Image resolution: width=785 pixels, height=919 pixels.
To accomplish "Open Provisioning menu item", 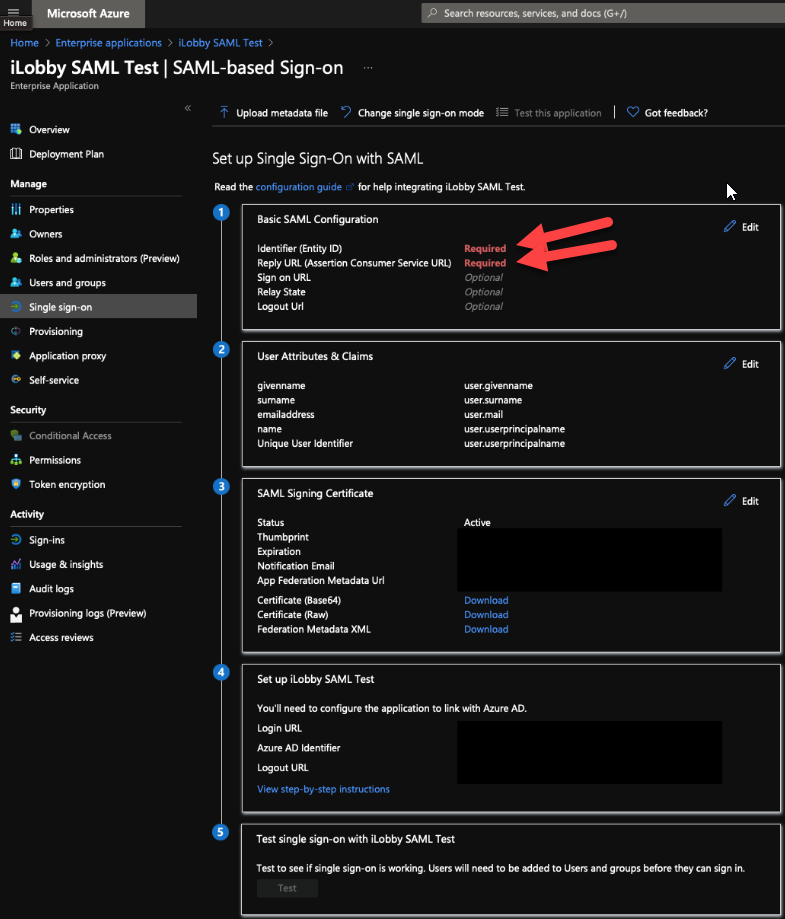I will coord(56,332).
